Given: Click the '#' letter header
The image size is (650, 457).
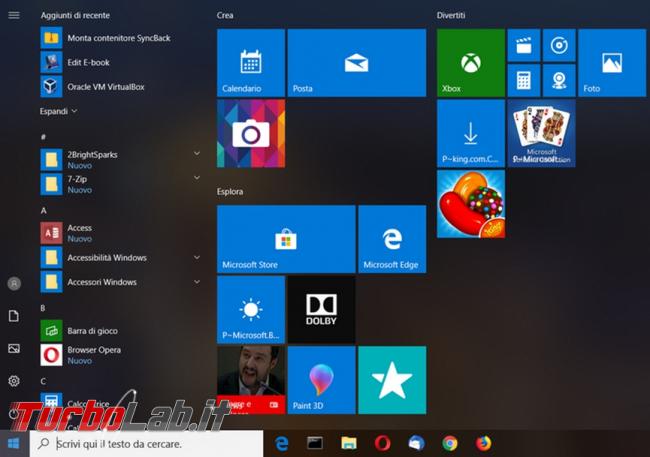Looking at the screenshot, I should coord(43,137).
